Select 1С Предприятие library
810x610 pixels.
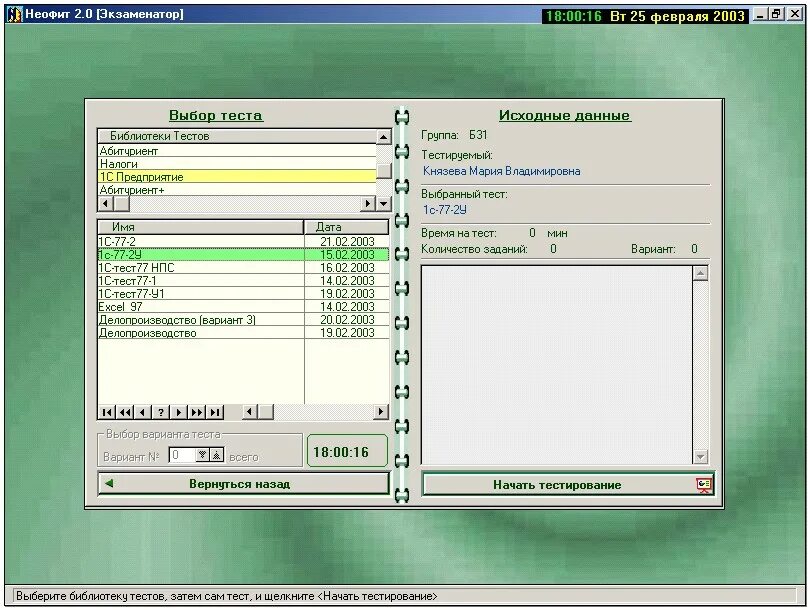click(237, 177)
